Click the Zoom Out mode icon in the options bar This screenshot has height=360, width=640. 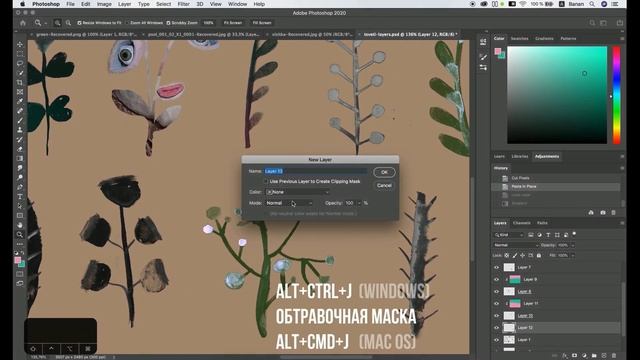pos(68,23)
